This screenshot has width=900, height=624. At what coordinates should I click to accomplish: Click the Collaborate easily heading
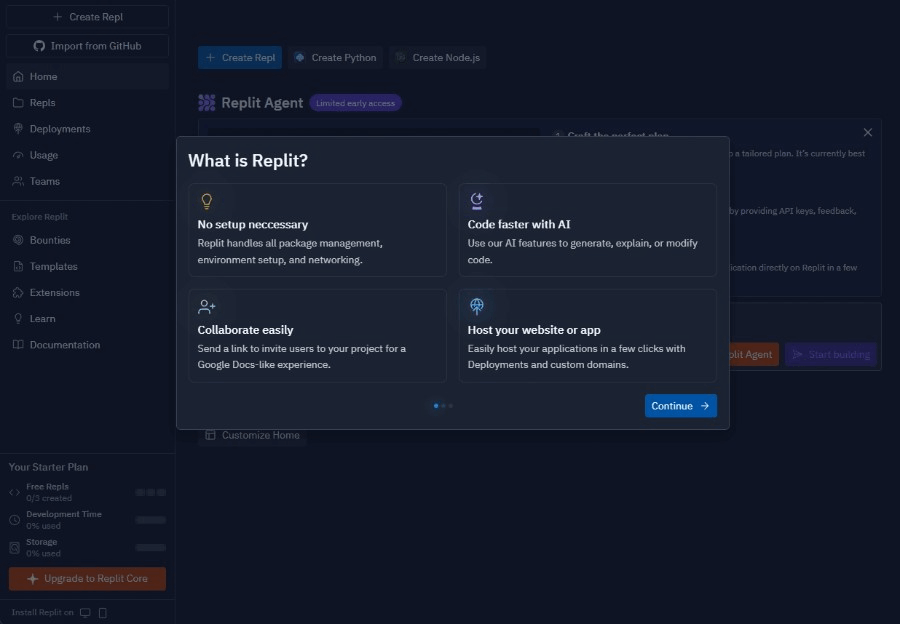(x=245, y=330)
